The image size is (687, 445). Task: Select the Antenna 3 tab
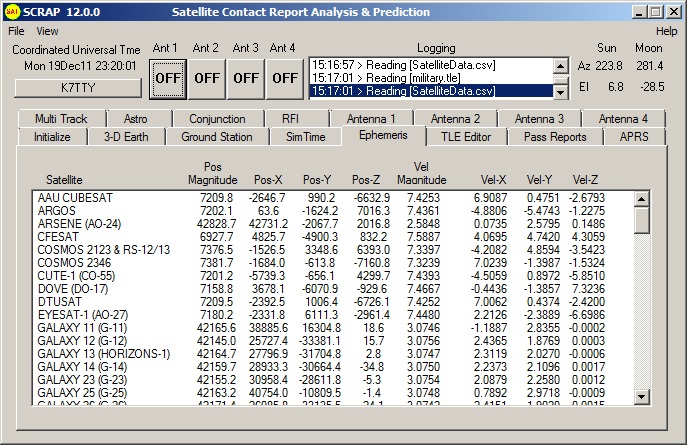tap(539, 119)
